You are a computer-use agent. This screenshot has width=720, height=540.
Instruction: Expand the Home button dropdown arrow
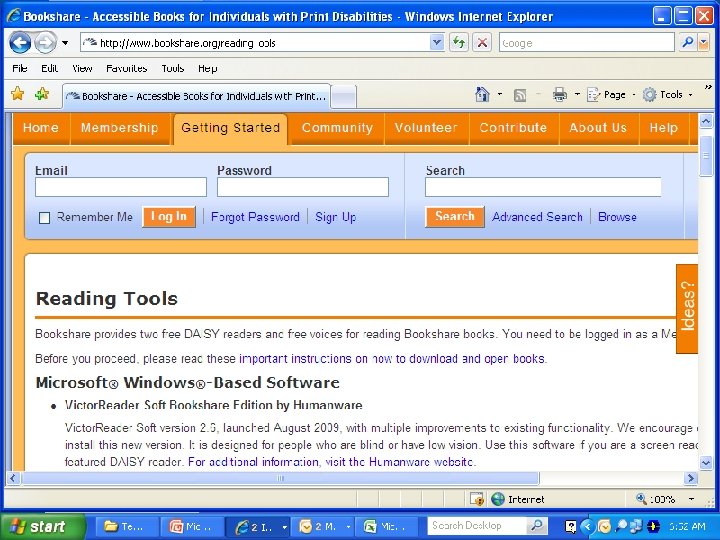coord(500,95)
